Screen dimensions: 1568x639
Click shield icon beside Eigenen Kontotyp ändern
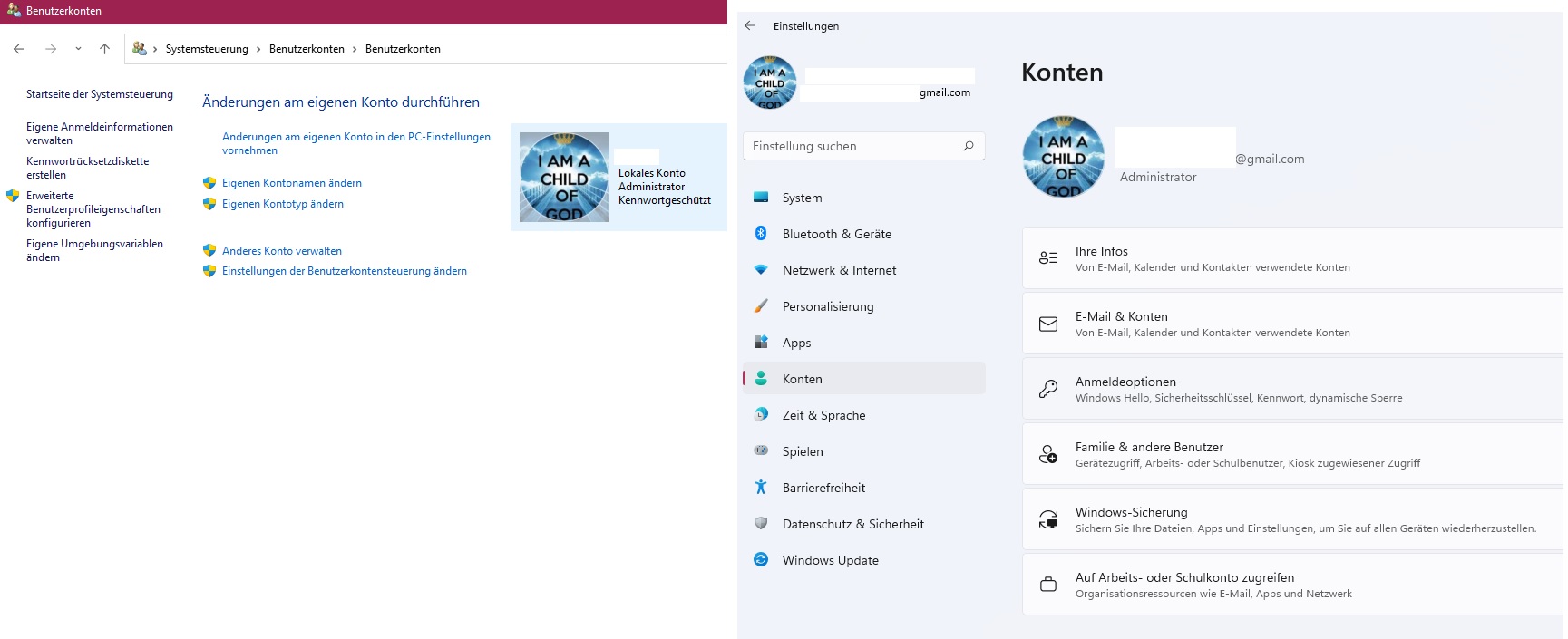(x=209, y=204)
